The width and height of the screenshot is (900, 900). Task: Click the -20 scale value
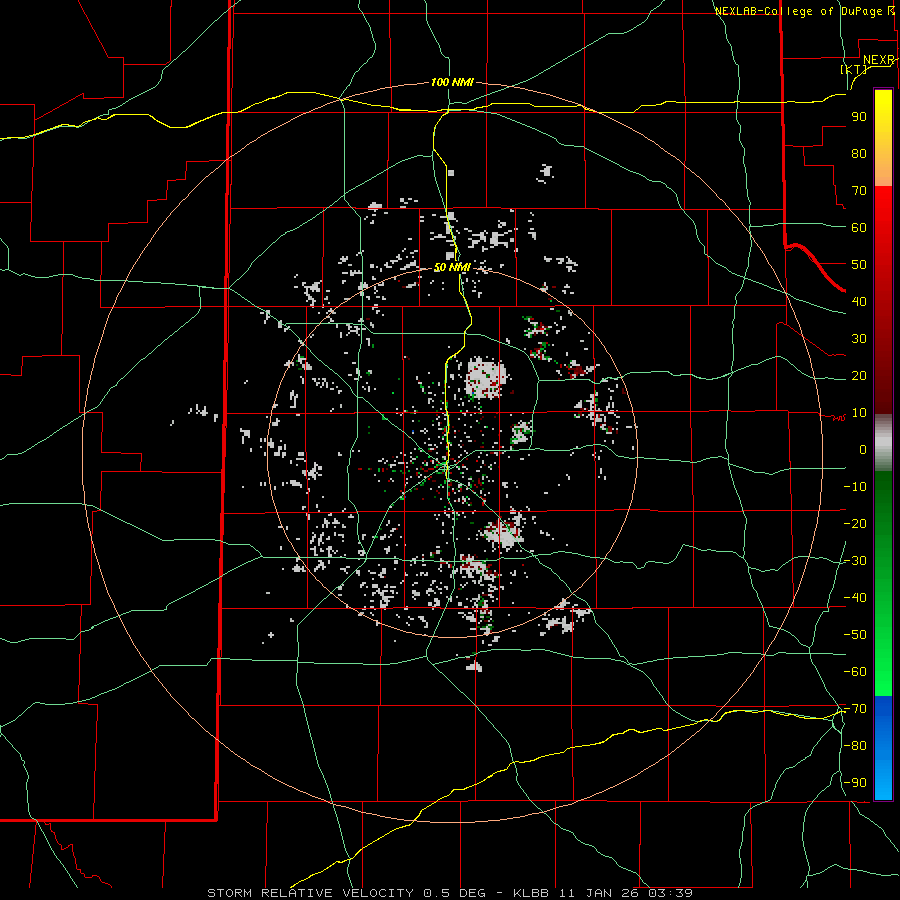(855, 523)
